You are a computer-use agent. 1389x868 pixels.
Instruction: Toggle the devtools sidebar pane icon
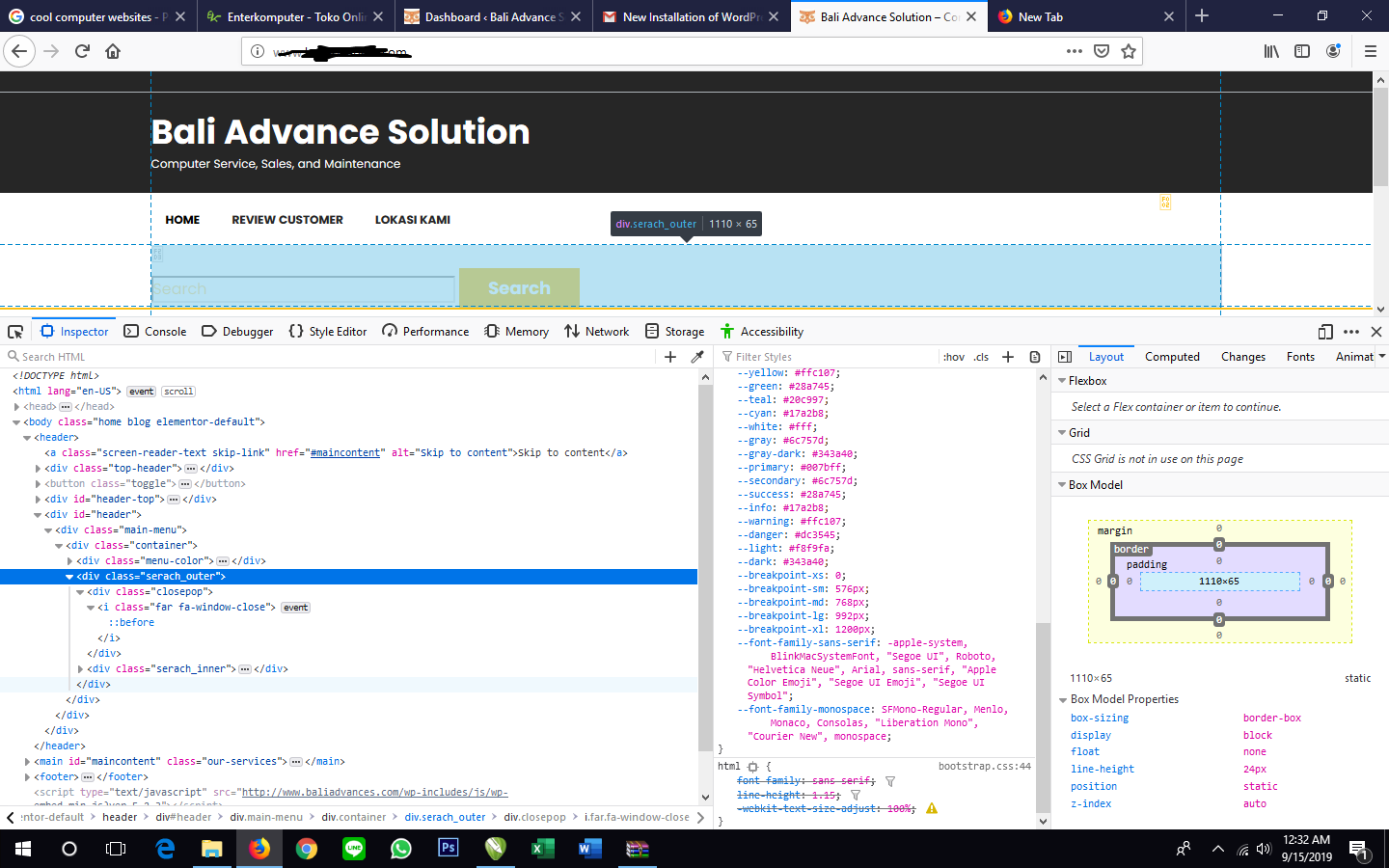coord(1065,357)
